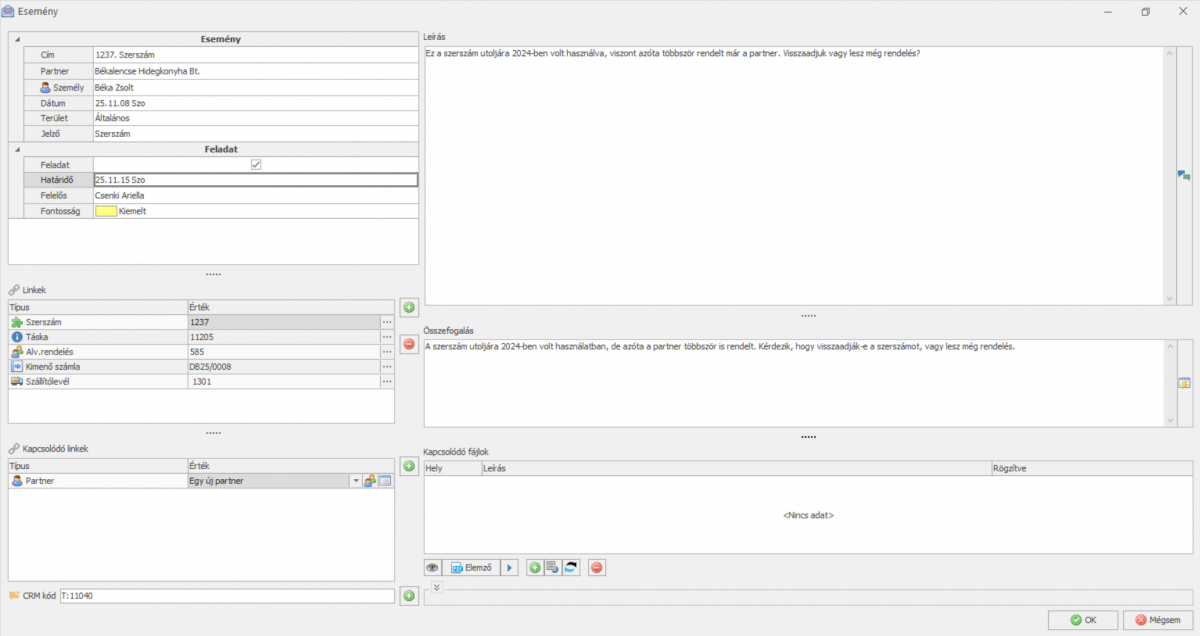Click the ellipsis button on the Szerszám link row

tap(387, 322)
